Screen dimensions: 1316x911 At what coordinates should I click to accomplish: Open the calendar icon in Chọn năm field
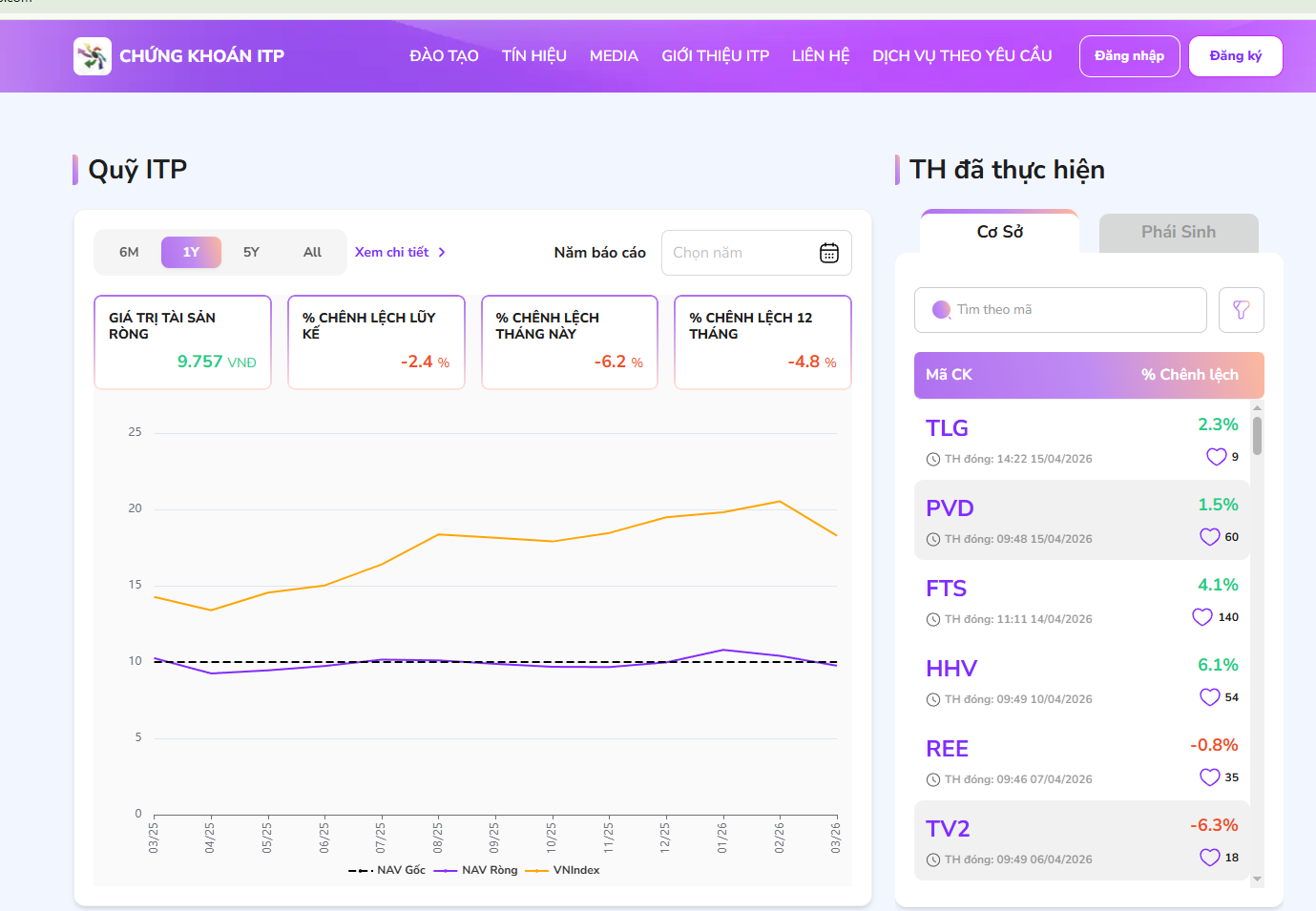point(828,253)
